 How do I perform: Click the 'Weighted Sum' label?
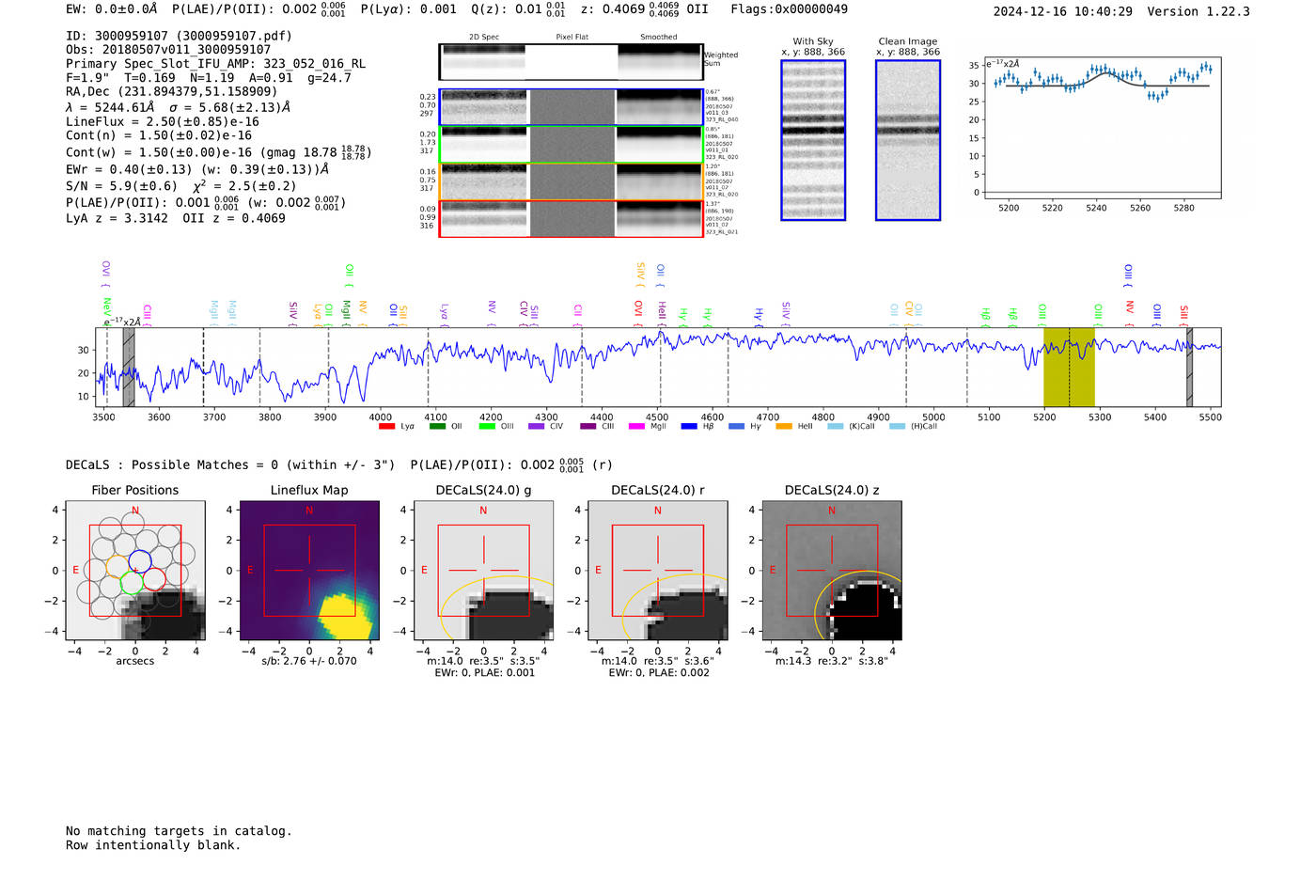coord(721,59)
